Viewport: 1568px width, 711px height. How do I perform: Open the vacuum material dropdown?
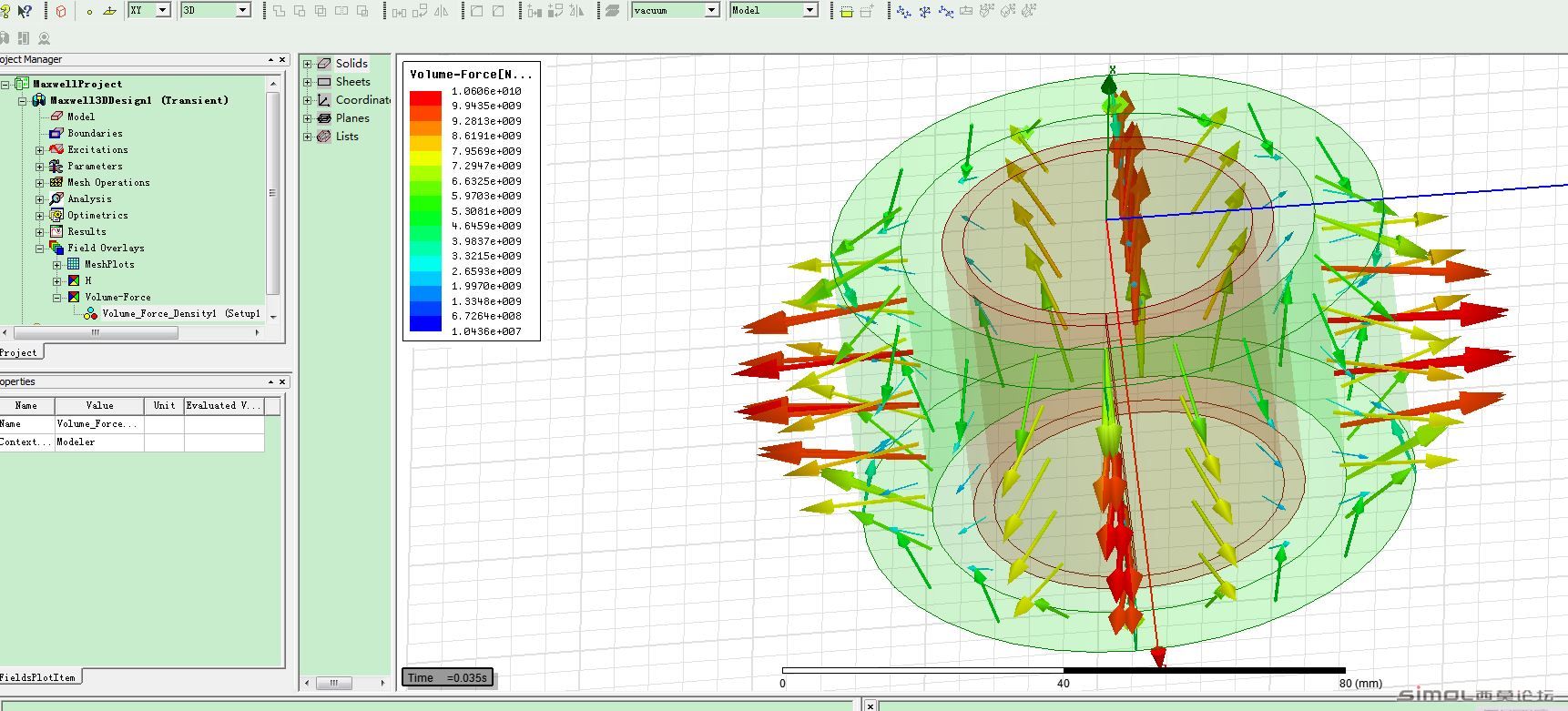point(712,10)
